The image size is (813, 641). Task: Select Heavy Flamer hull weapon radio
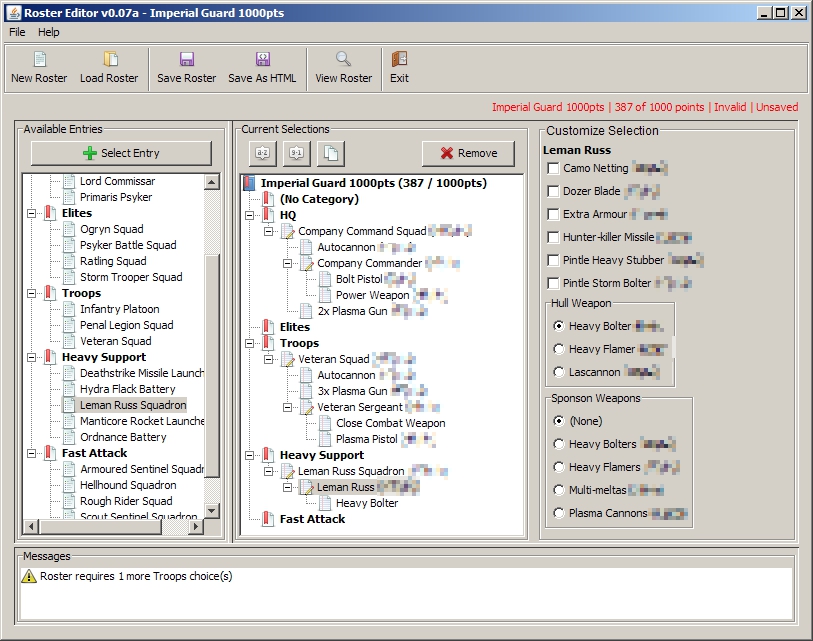[x=558, y=349]
